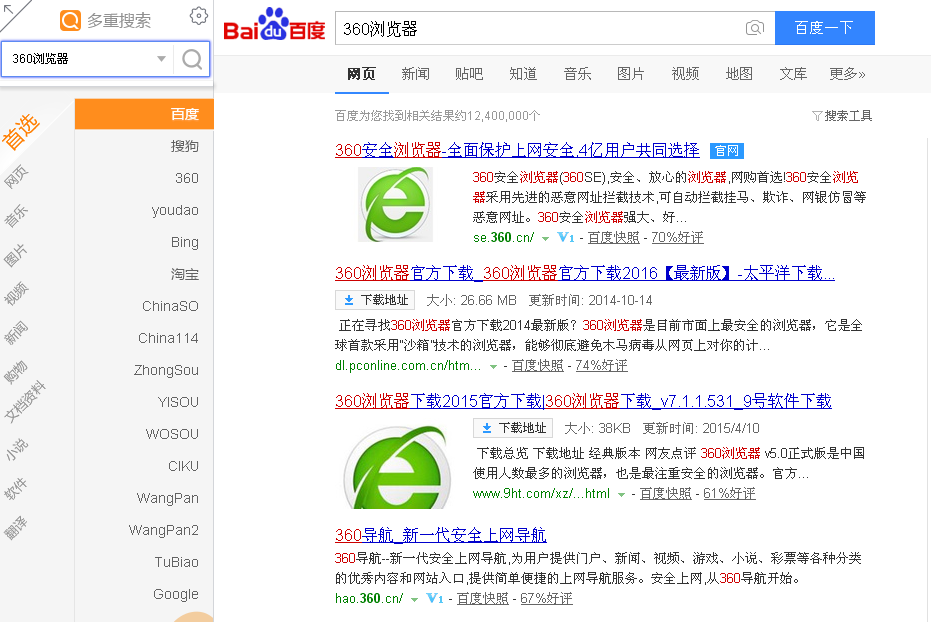Select 搜狗 engine in sidebar
The height and width of the screenshot is (622, 931).
144,146
